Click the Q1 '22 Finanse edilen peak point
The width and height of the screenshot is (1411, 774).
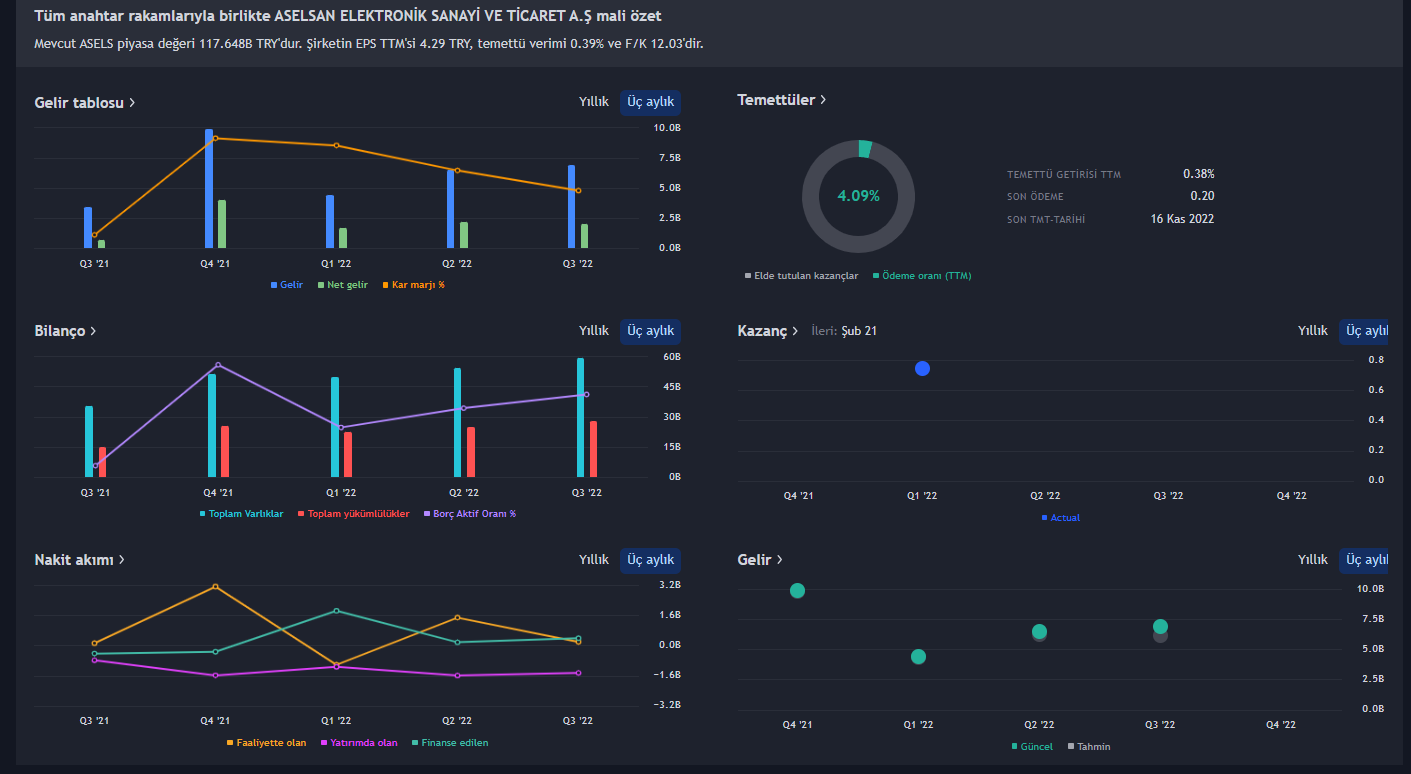336,610
